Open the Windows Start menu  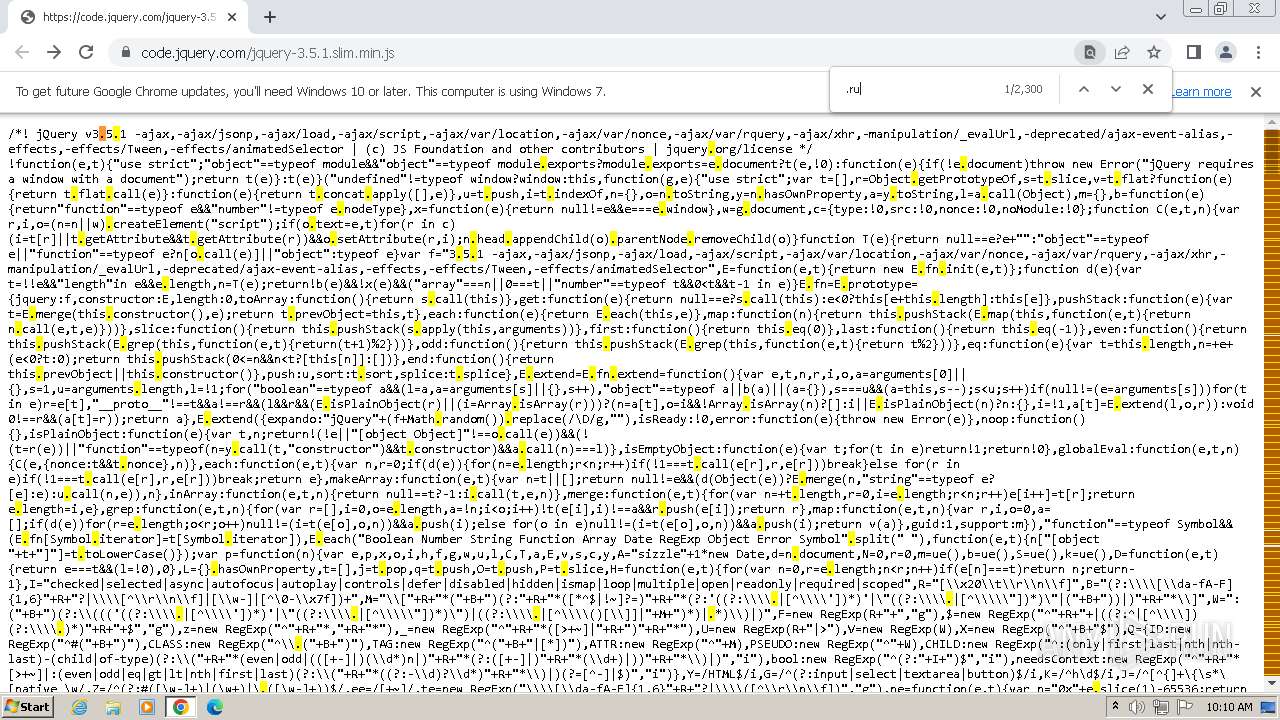tap(28, 706)
